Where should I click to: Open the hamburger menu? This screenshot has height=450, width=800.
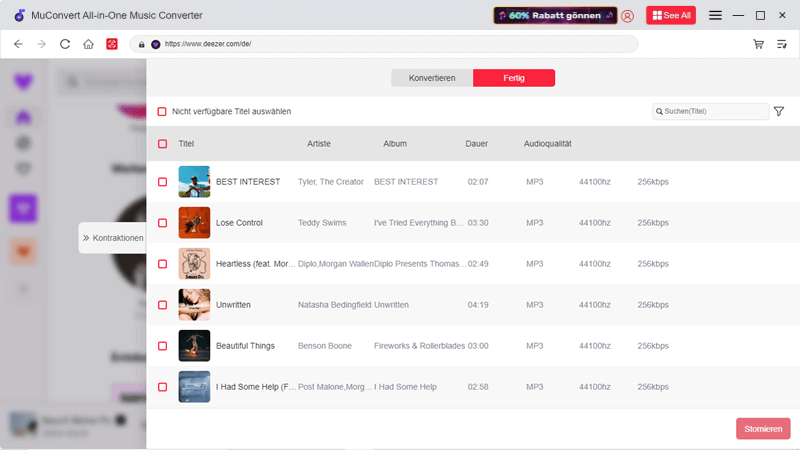point(715,15)
